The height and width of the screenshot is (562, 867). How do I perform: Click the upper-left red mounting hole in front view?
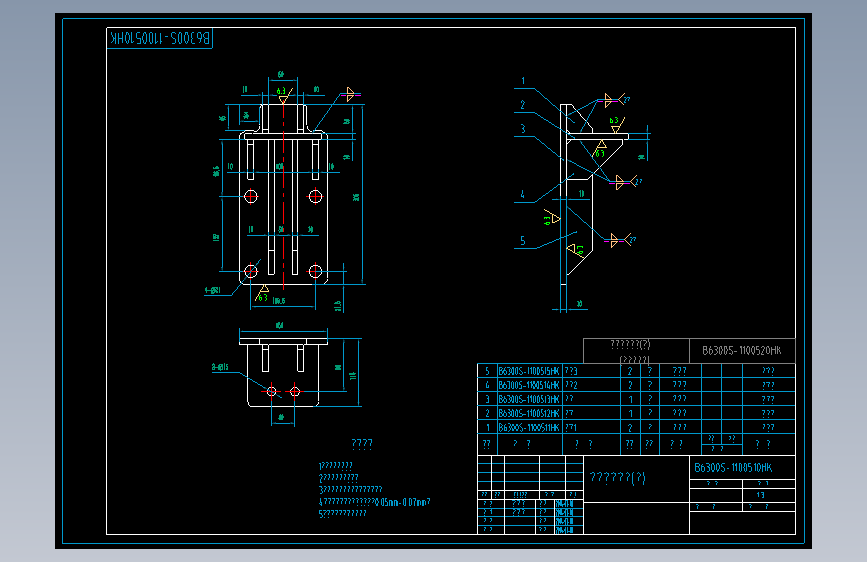251,196
